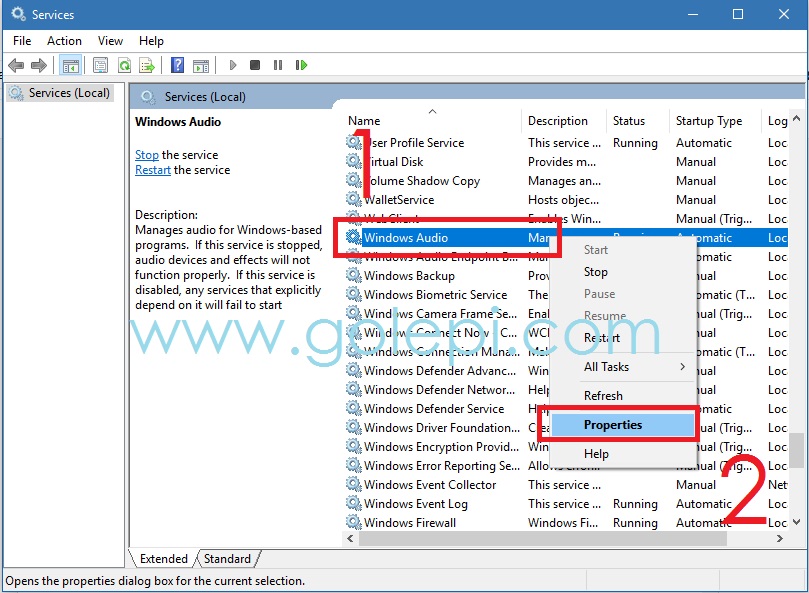Select the Windows Backup row
The width and height of the screenshot is (809, 593).
coord(566,276)
